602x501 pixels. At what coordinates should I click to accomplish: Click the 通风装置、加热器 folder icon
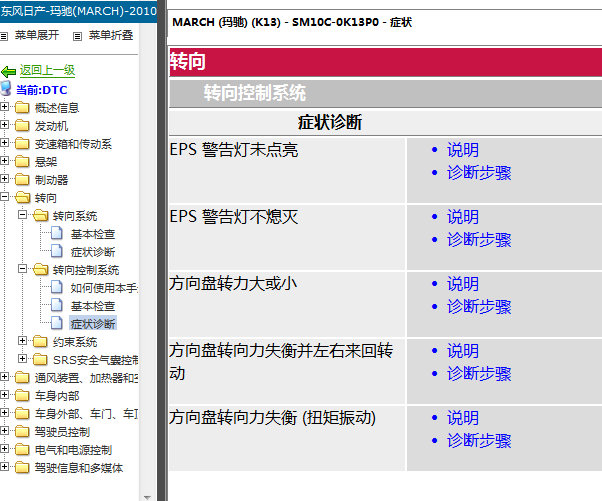pos(22,377)
